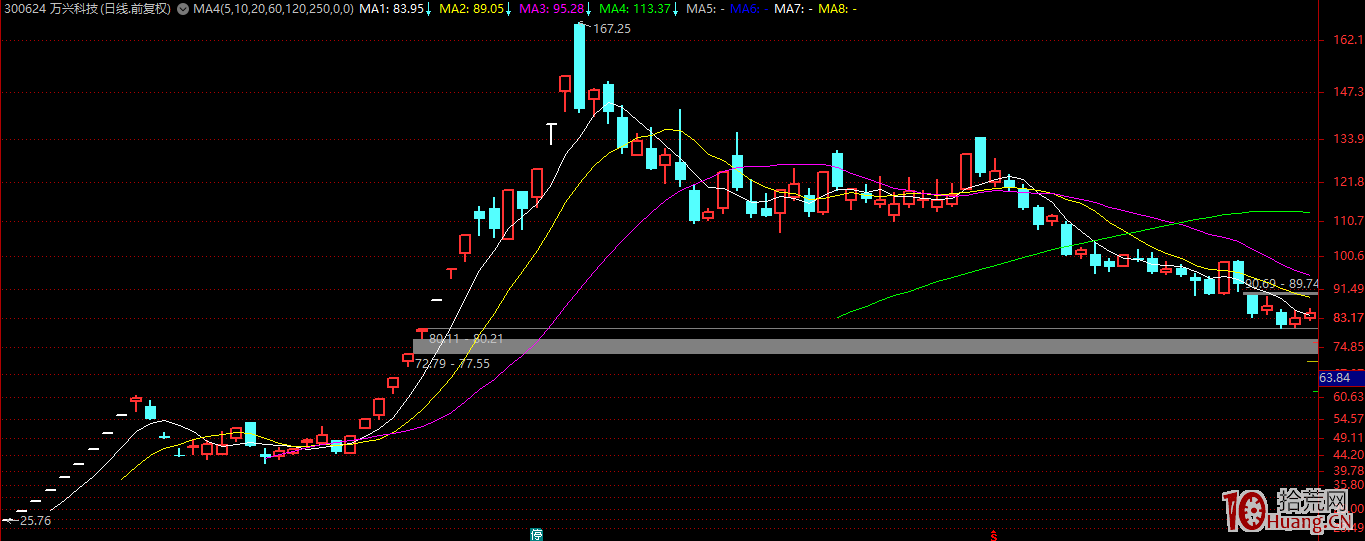Screen dimensions: 1365x541
Task: Click the white MA1: 83.95 value
Action: [x=391, y=9]
